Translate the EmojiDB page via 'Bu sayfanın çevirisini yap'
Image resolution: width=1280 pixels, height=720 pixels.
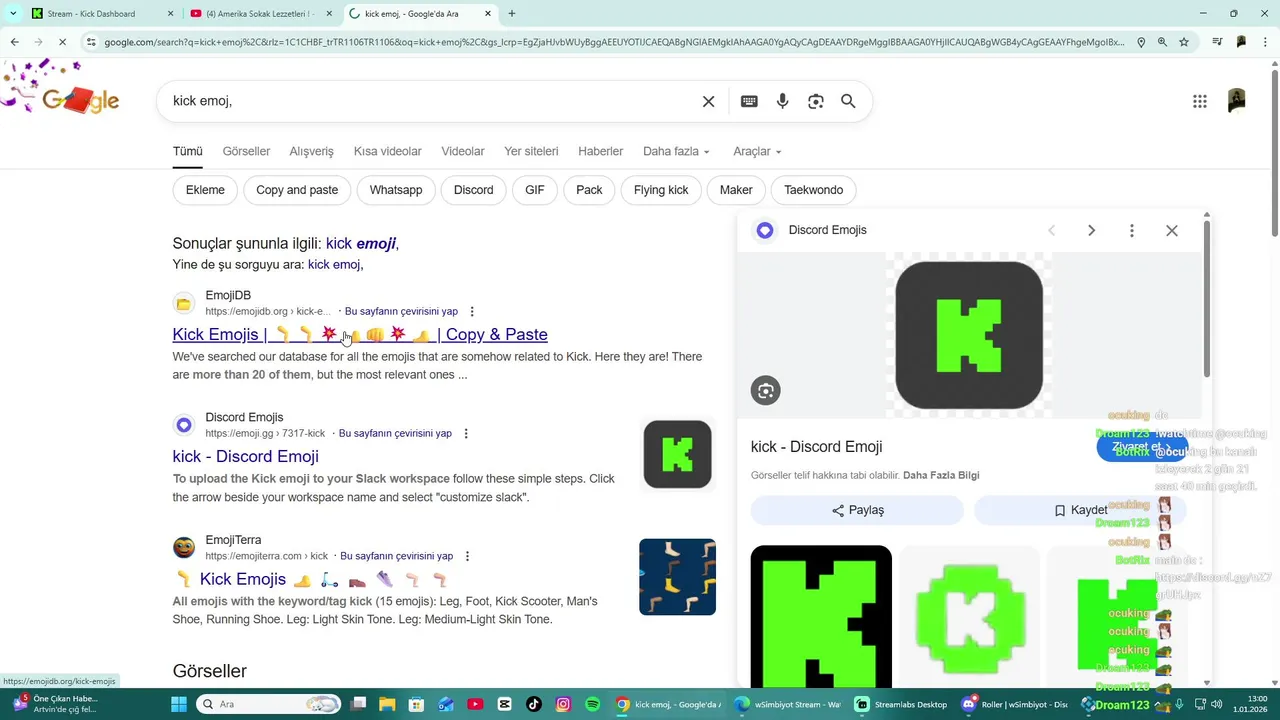click(x=401, y=312)
